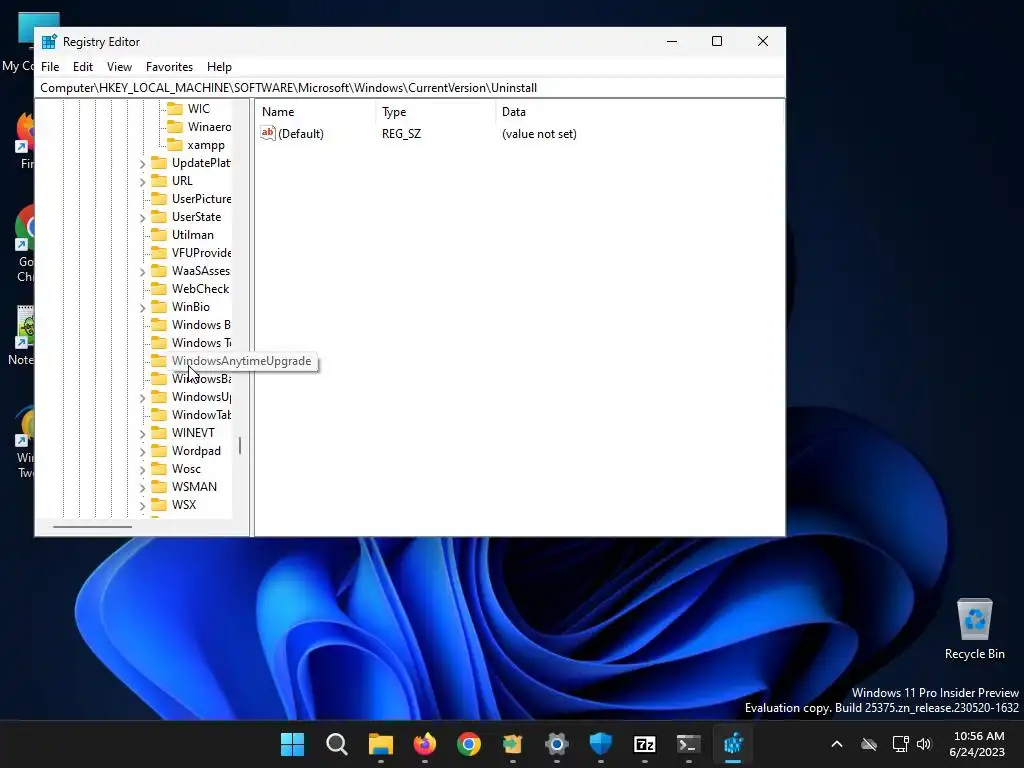Select the UpdatePlat key label
The image size is (1024, 768).
[201, 163]
